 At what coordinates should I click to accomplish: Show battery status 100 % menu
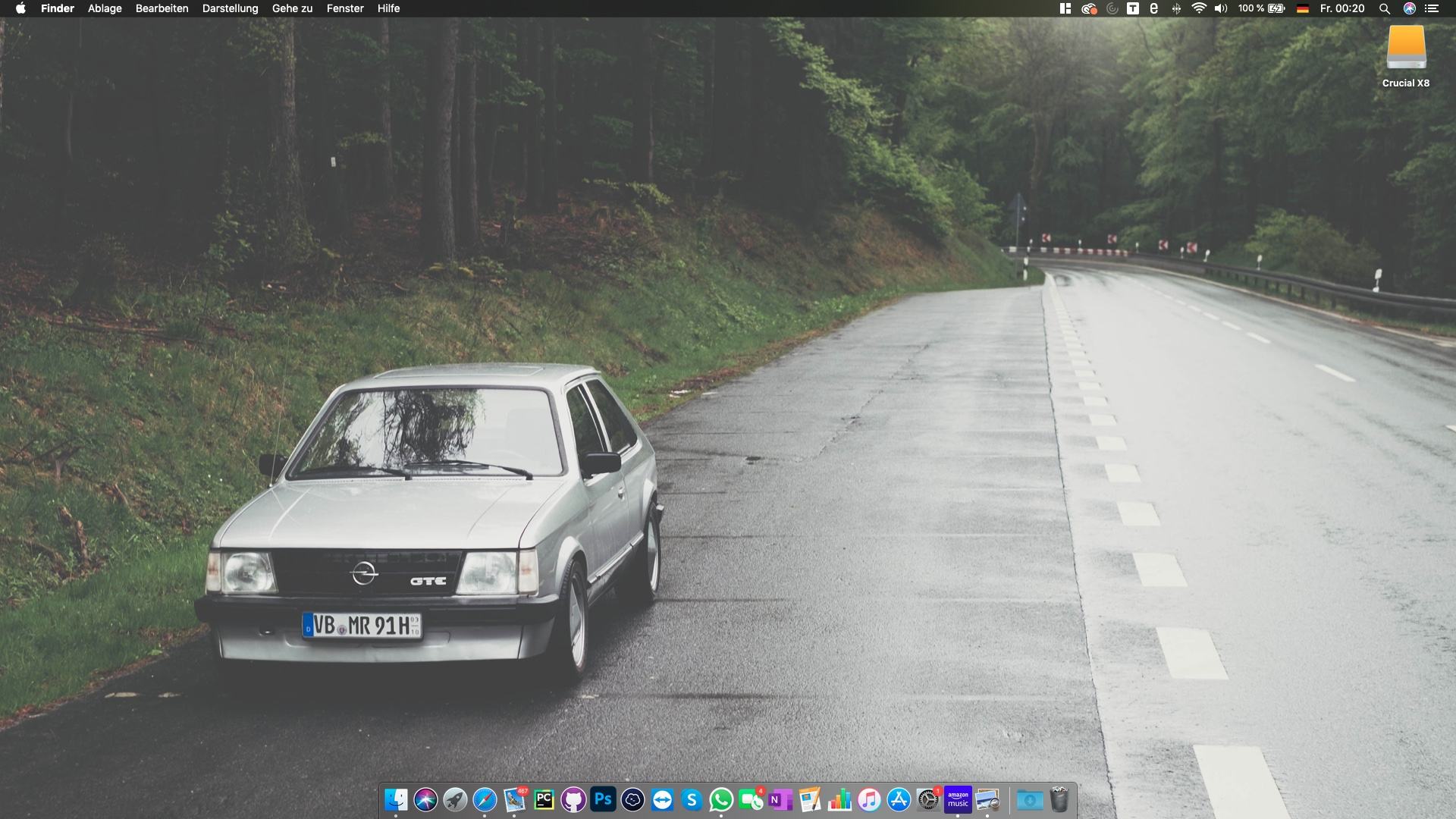[1262, 8]
